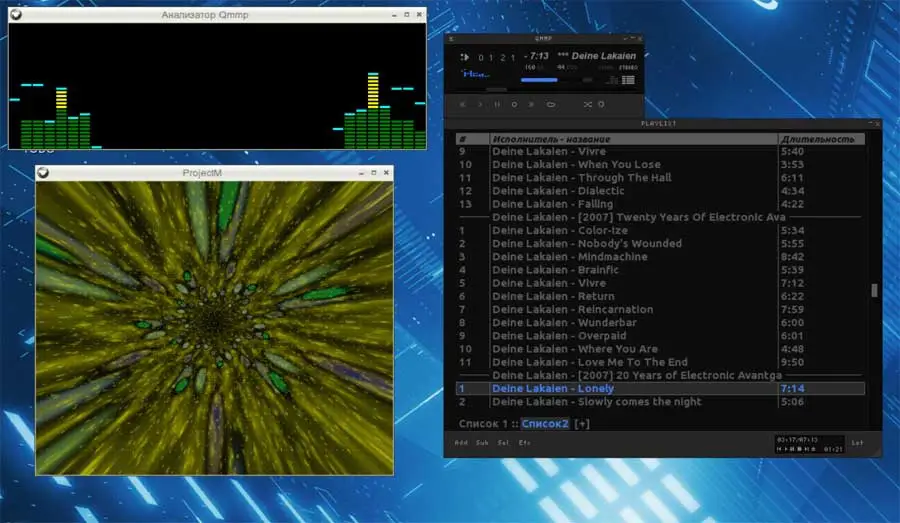Open the playlist Sub menu

(x=482, y=442)
